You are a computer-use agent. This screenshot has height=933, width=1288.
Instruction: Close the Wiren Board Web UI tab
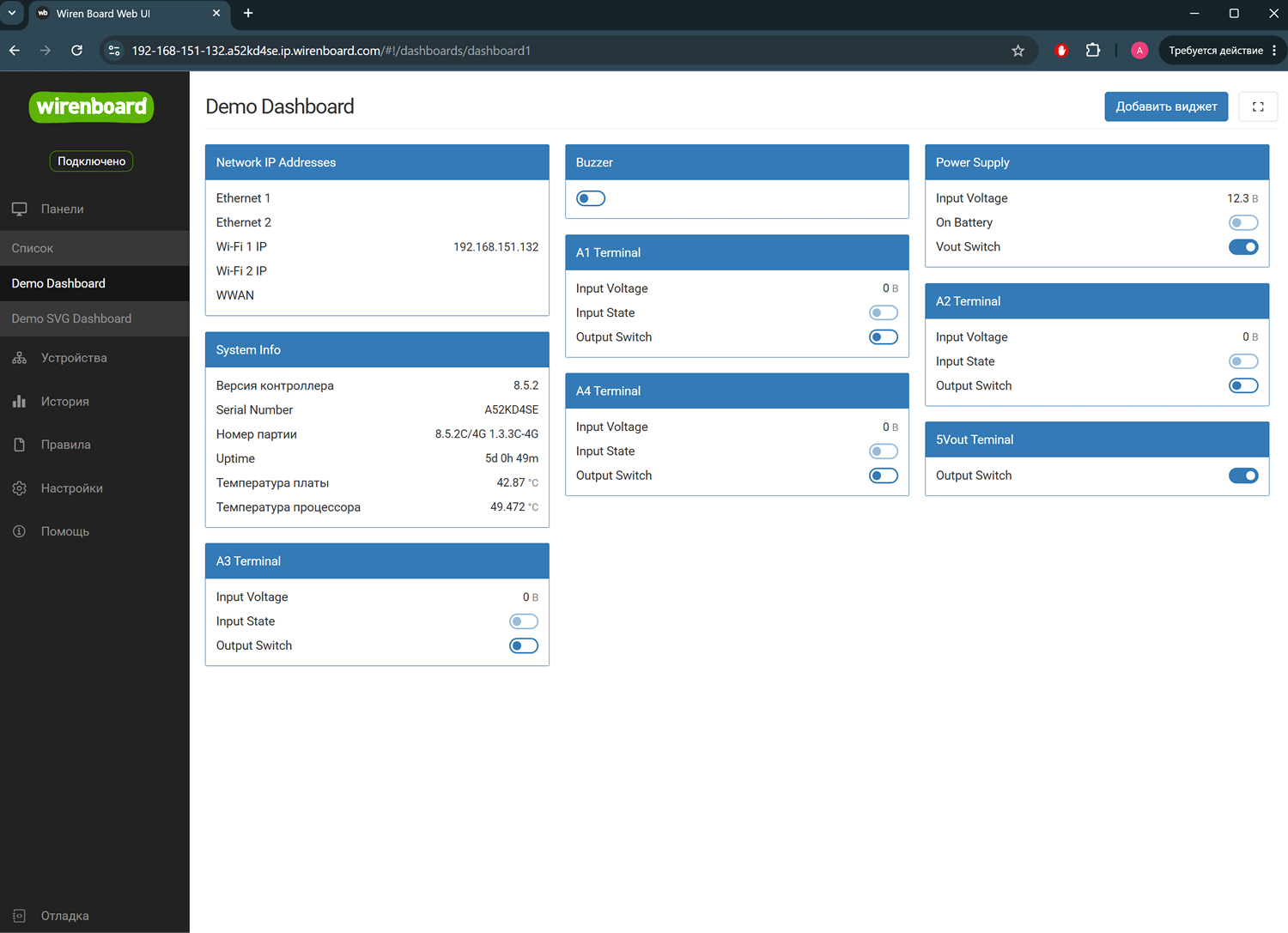[216, 13]
